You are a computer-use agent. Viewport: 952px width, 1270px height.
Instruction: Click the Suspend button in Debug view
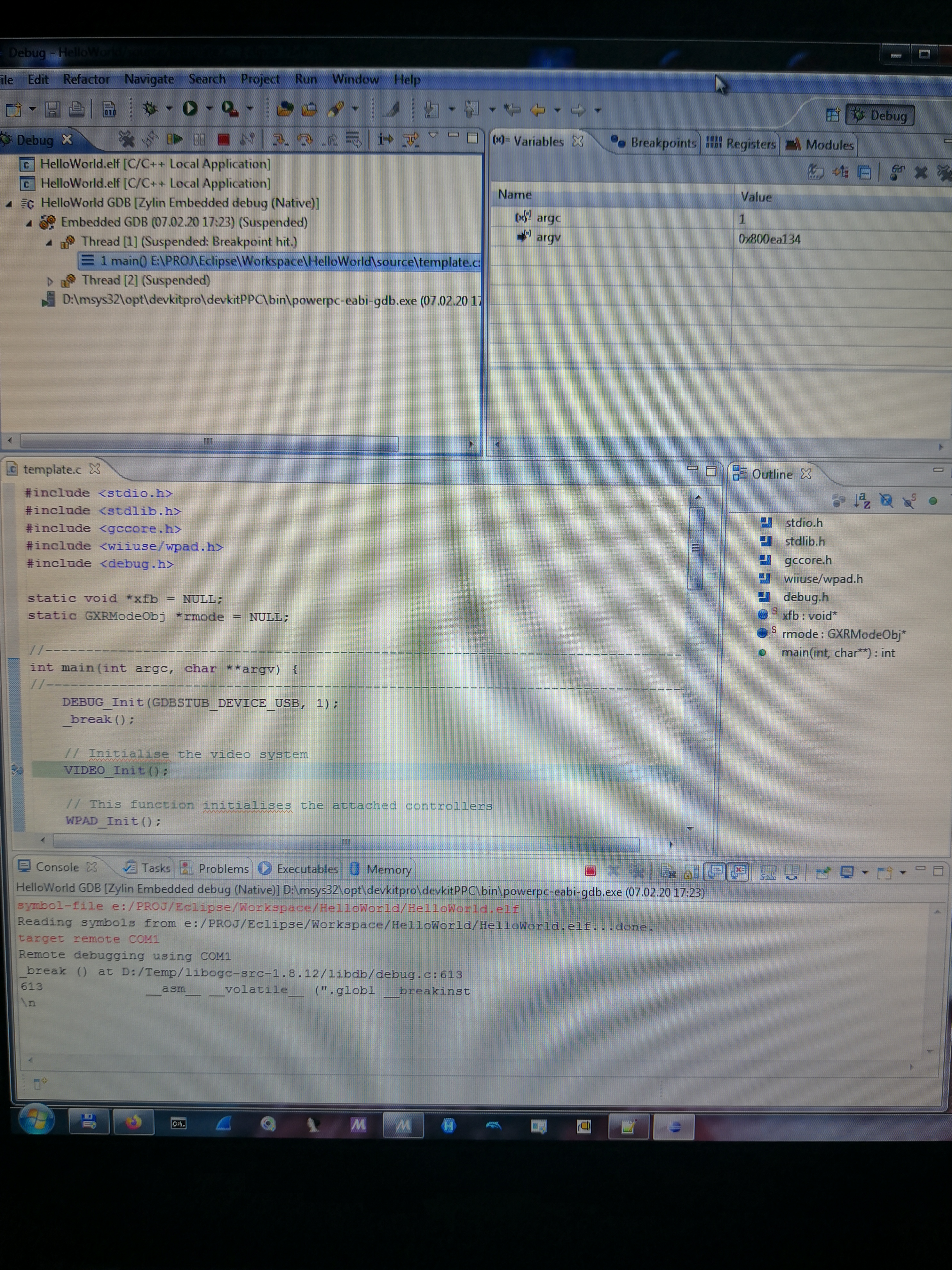[x=199, y=139]
